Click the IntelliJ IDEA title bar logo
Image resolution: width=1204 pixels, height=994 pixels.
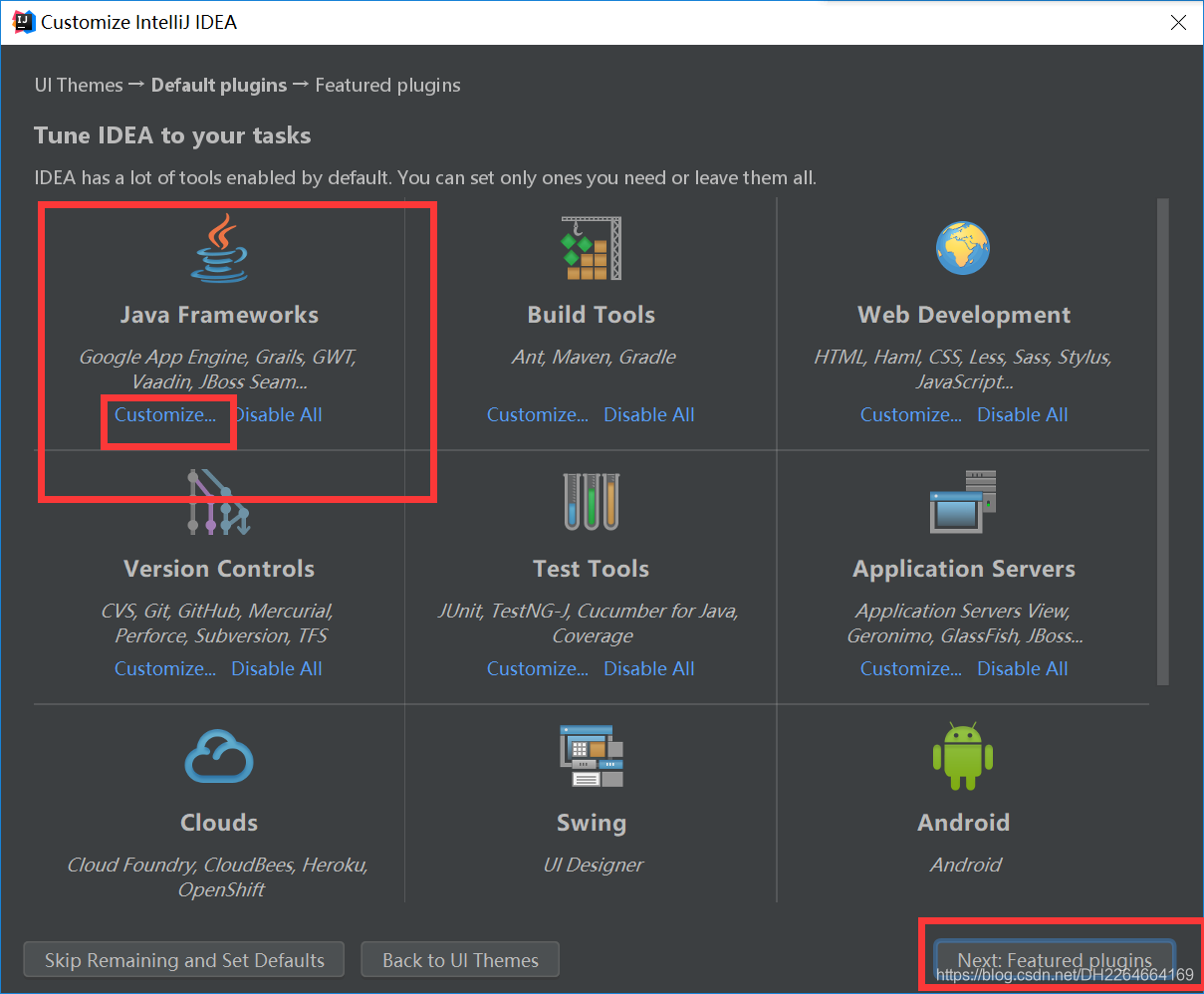pyautogui.click(x=22, y=22)
